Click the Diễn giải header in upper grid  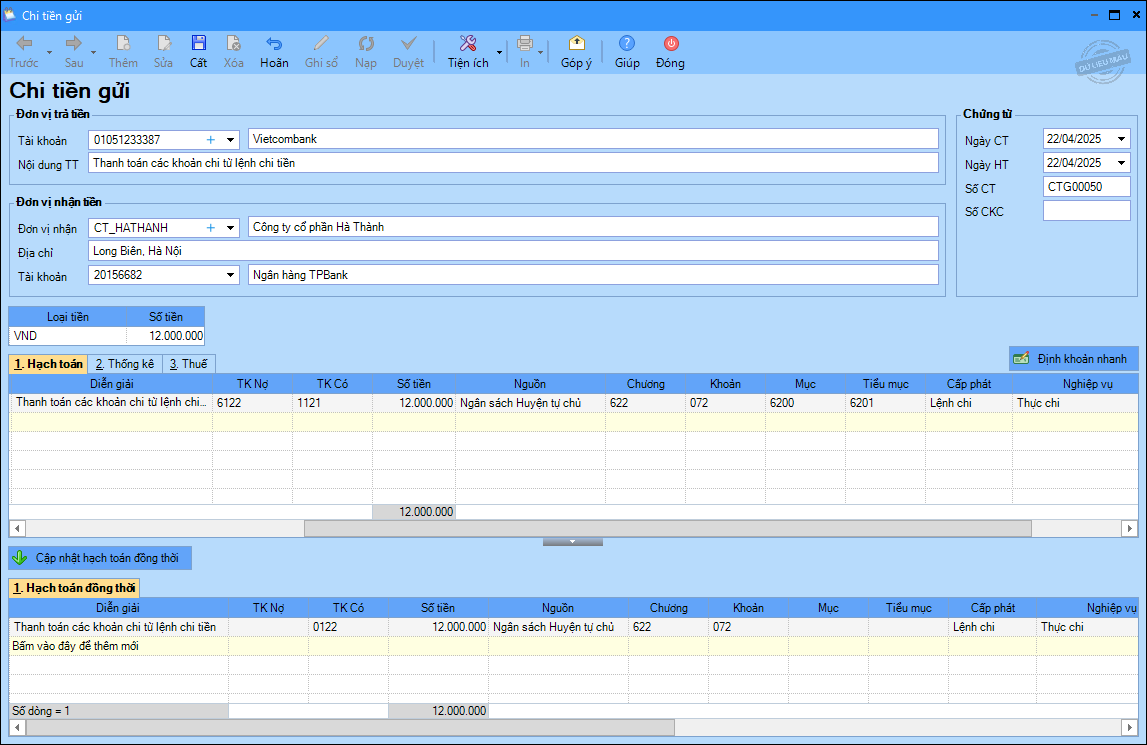(x=111, y=383)
